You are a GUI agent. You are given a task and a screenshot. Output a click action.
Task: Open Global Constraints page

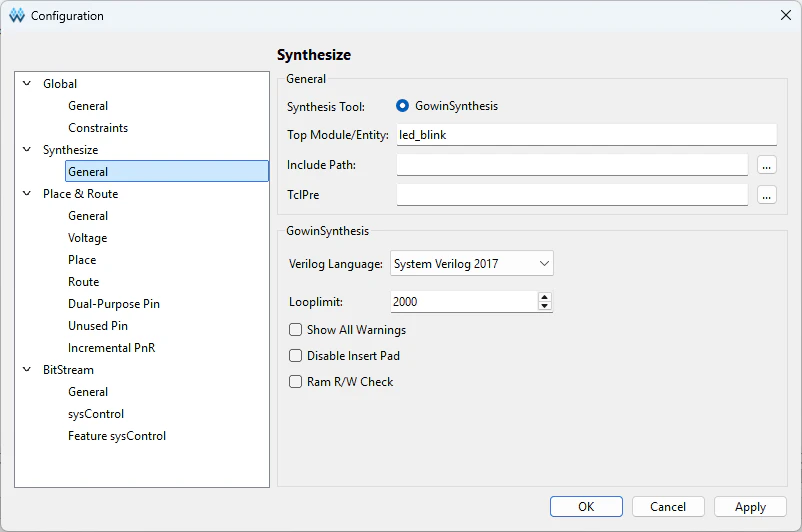click(x=98, y=128)
